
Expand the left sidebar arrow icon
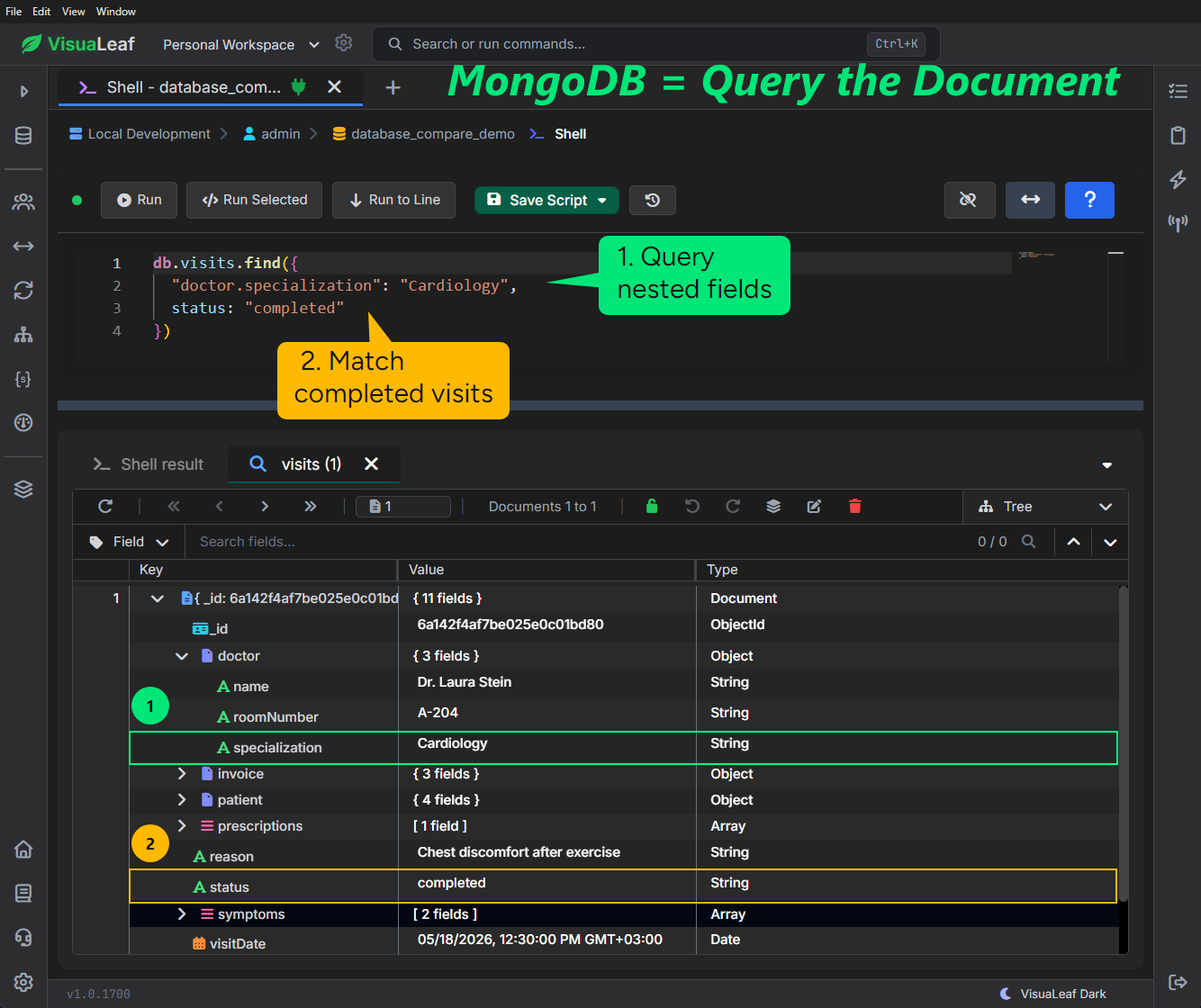(x=24, y=91)
